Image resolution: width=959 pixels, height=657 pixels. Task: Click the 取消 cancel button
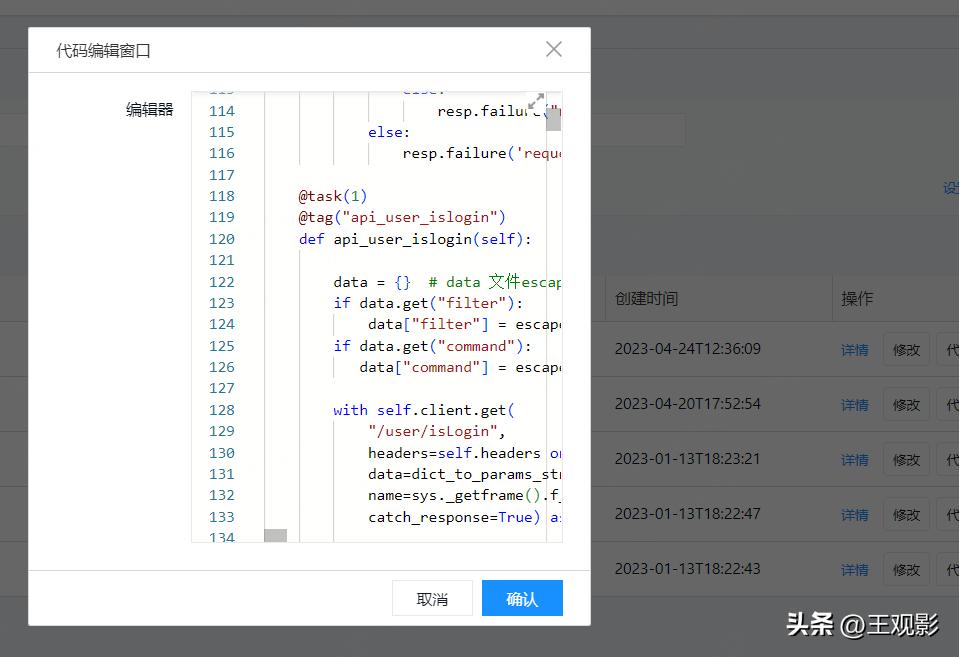point(432,597)
